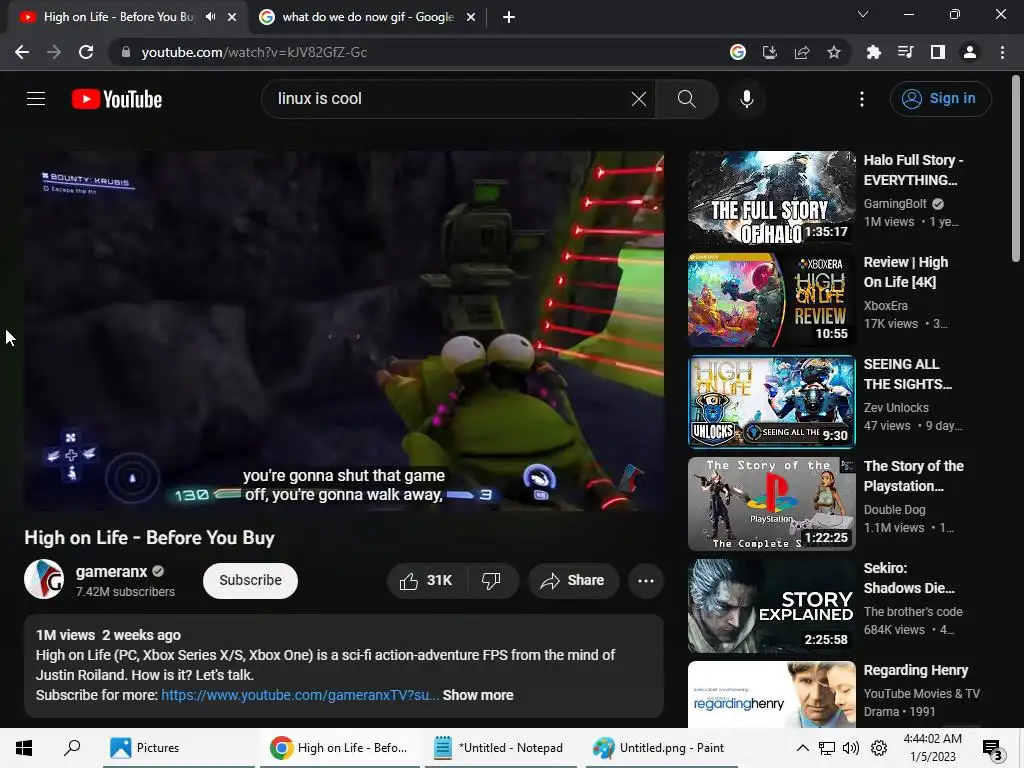Open Regarding Henry movie thumbnail

click(771, 694)
